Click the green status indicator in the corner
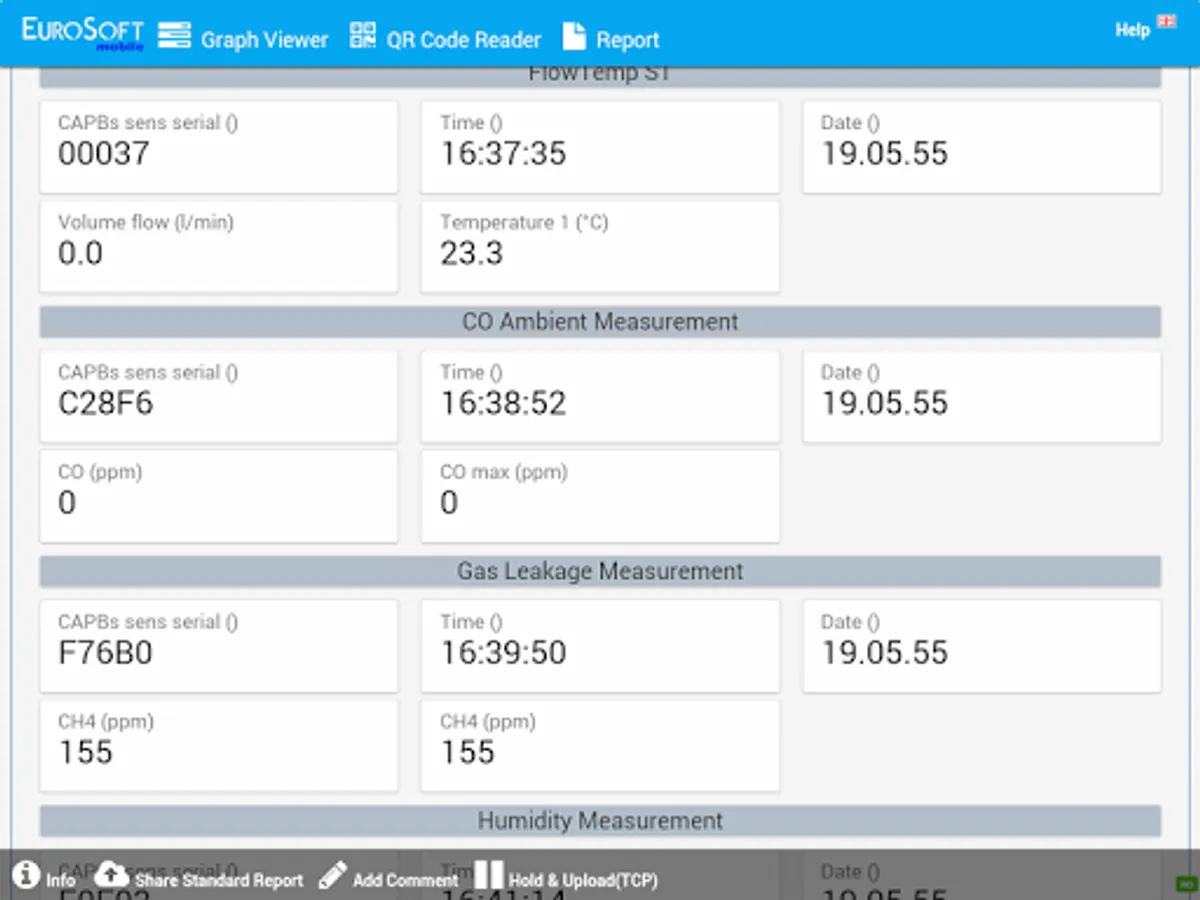The height and width of the screenshot is (900, 1200). coord(1186,883)
